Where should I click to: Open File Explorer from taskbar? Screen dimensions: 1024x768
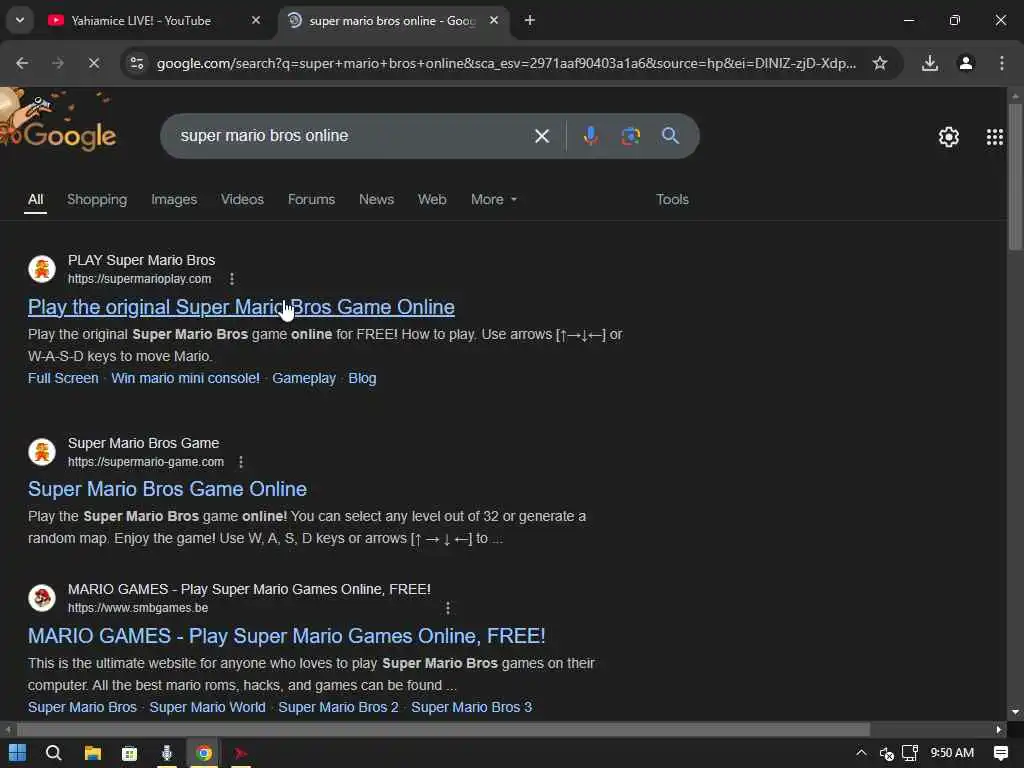(93, 753)
